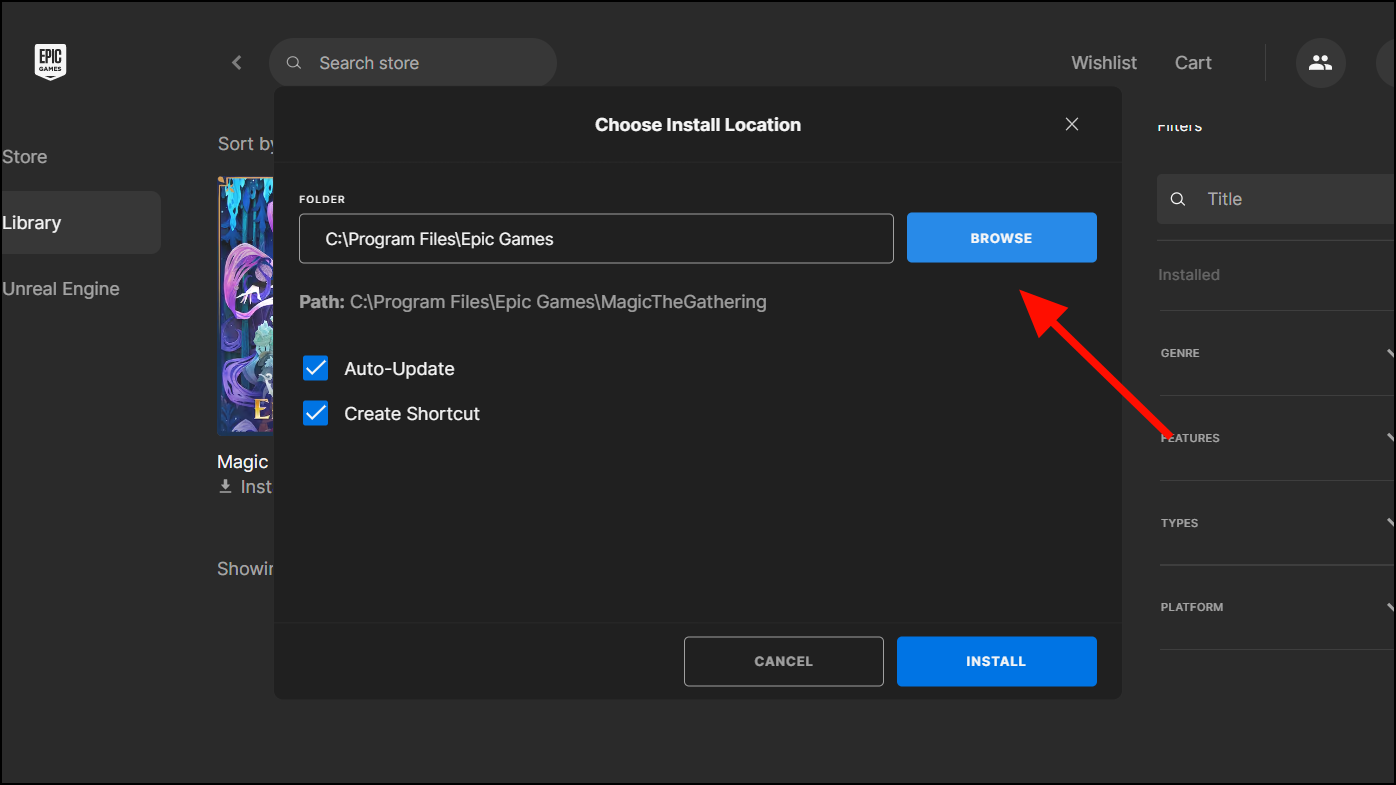
Task: Click the Path text showing MagicTheGathering
Action: pos(533,301)
